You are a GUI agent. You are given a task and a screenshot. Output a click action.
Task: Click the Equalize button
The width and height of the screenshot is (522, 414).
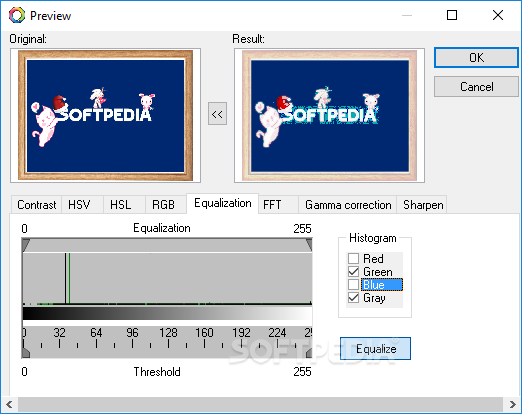click(375, 349)
